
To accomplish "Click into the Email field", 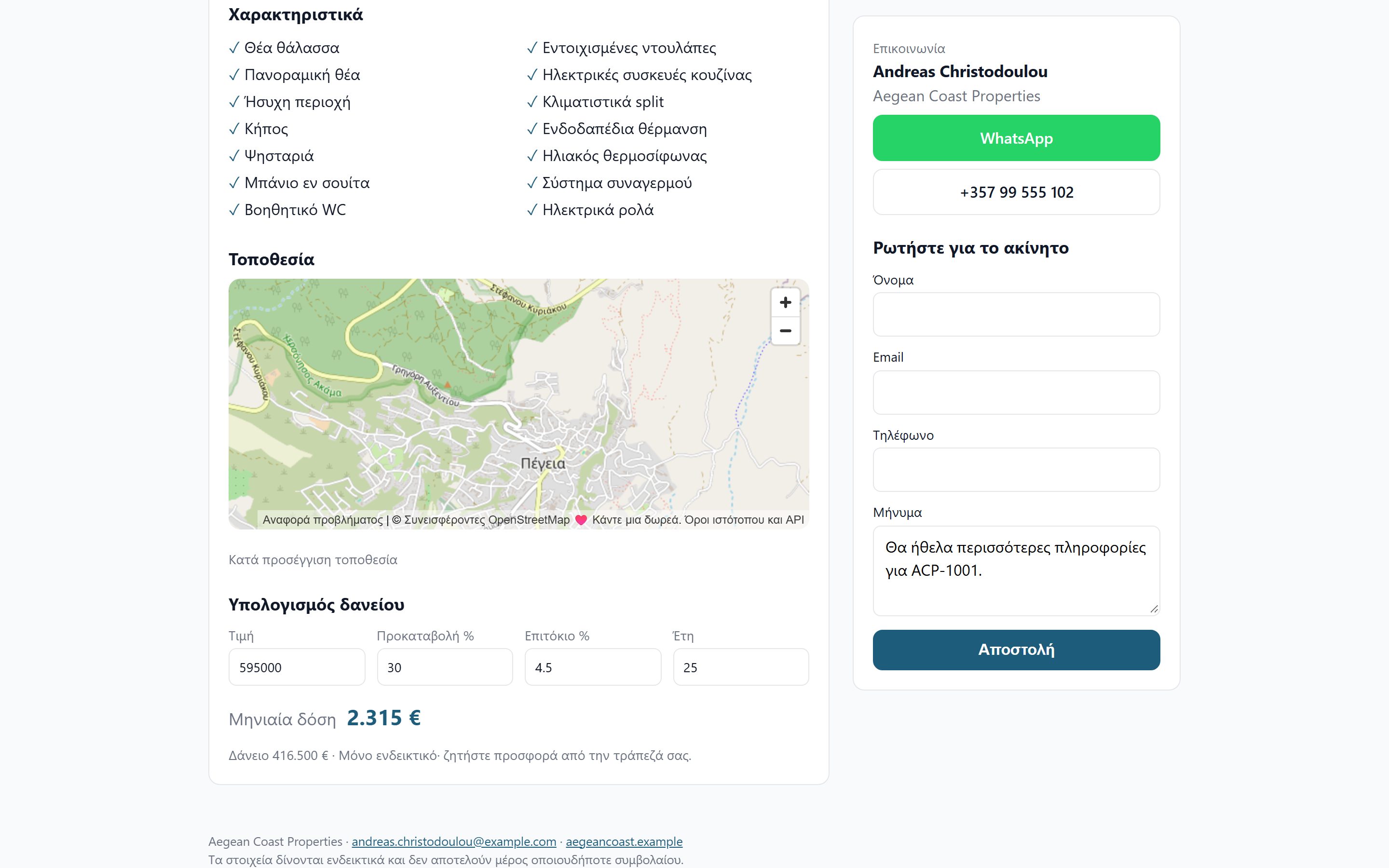I will coord(1016,392).
